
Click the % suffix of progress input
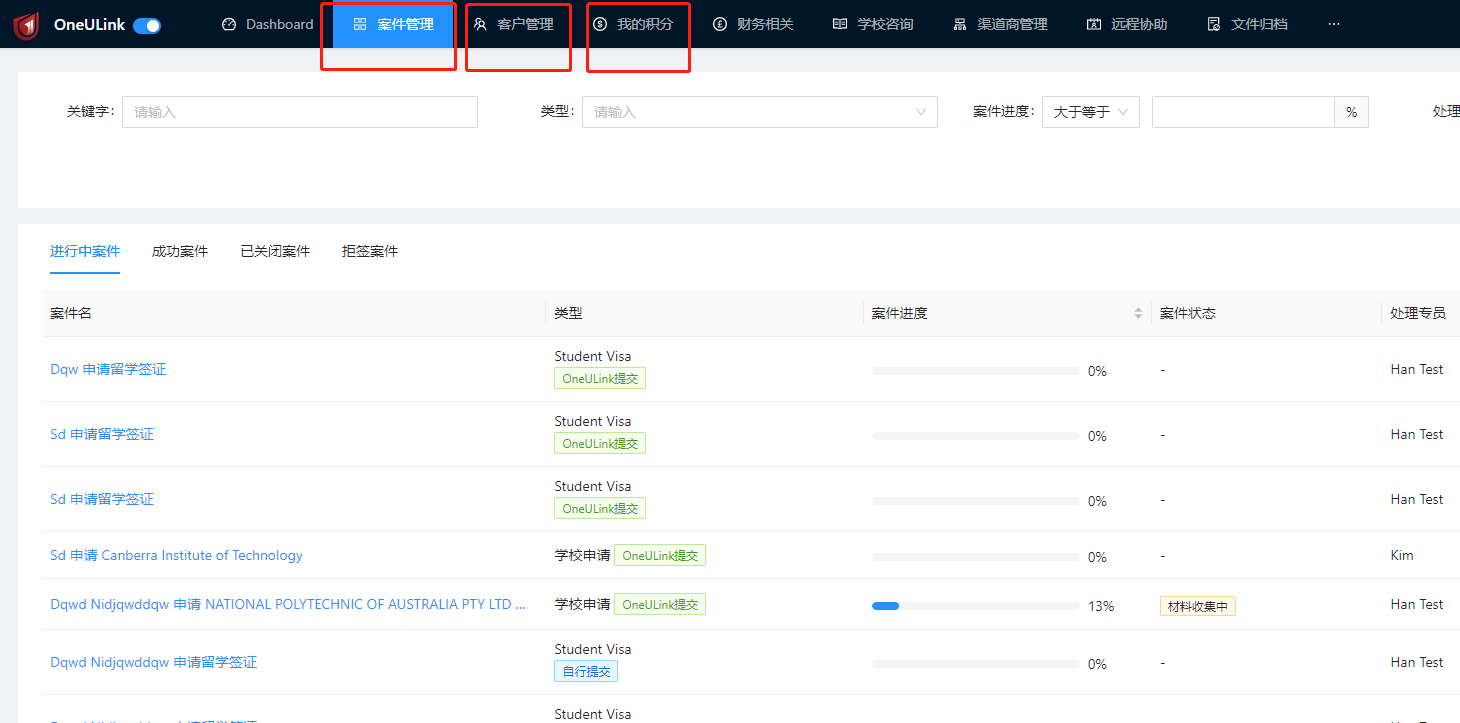click(1351, 112)
